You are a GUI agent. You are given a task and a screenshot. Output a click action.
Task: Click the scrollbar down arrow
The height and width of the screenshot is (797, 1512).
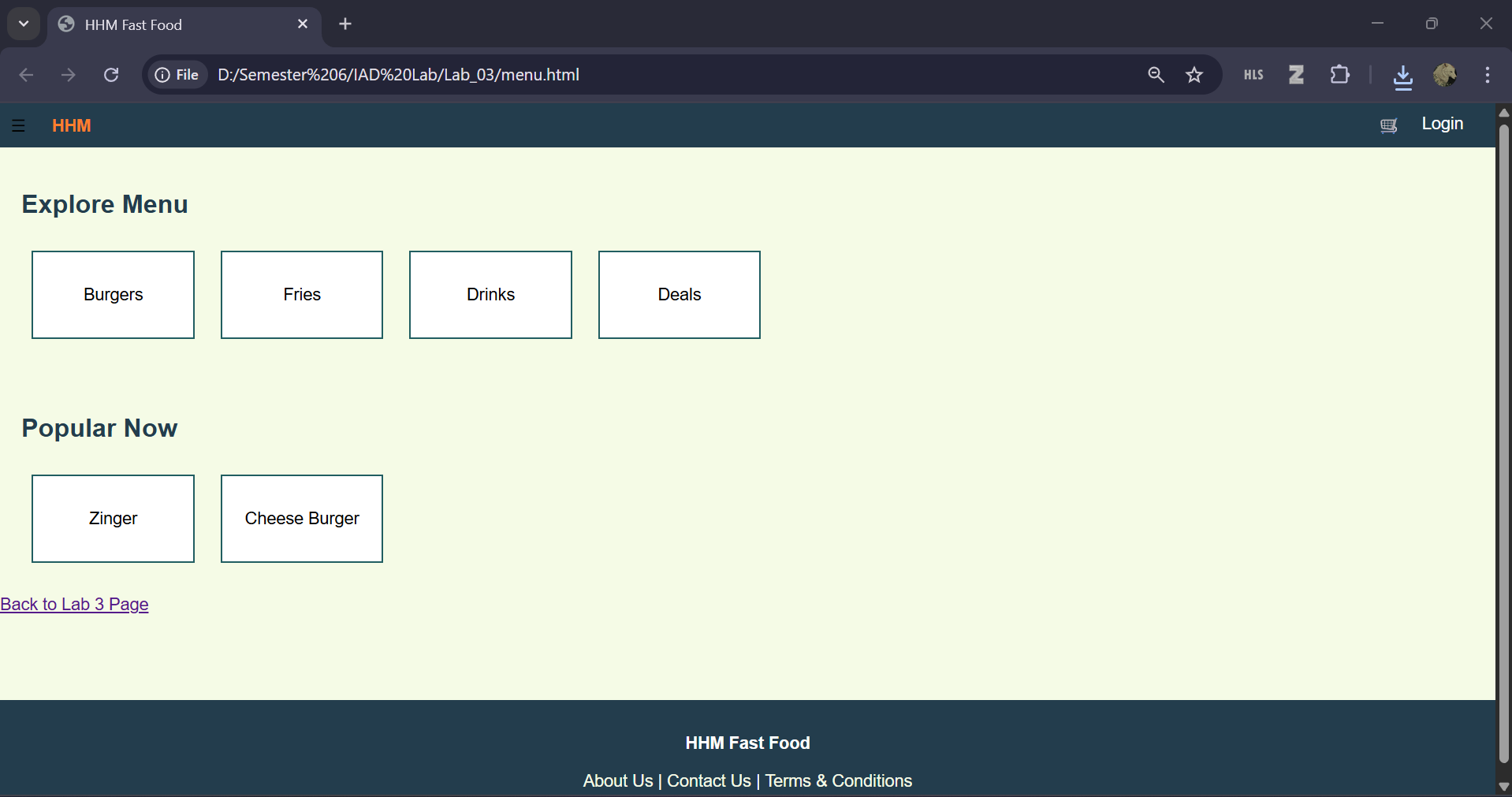[1503, 787]
